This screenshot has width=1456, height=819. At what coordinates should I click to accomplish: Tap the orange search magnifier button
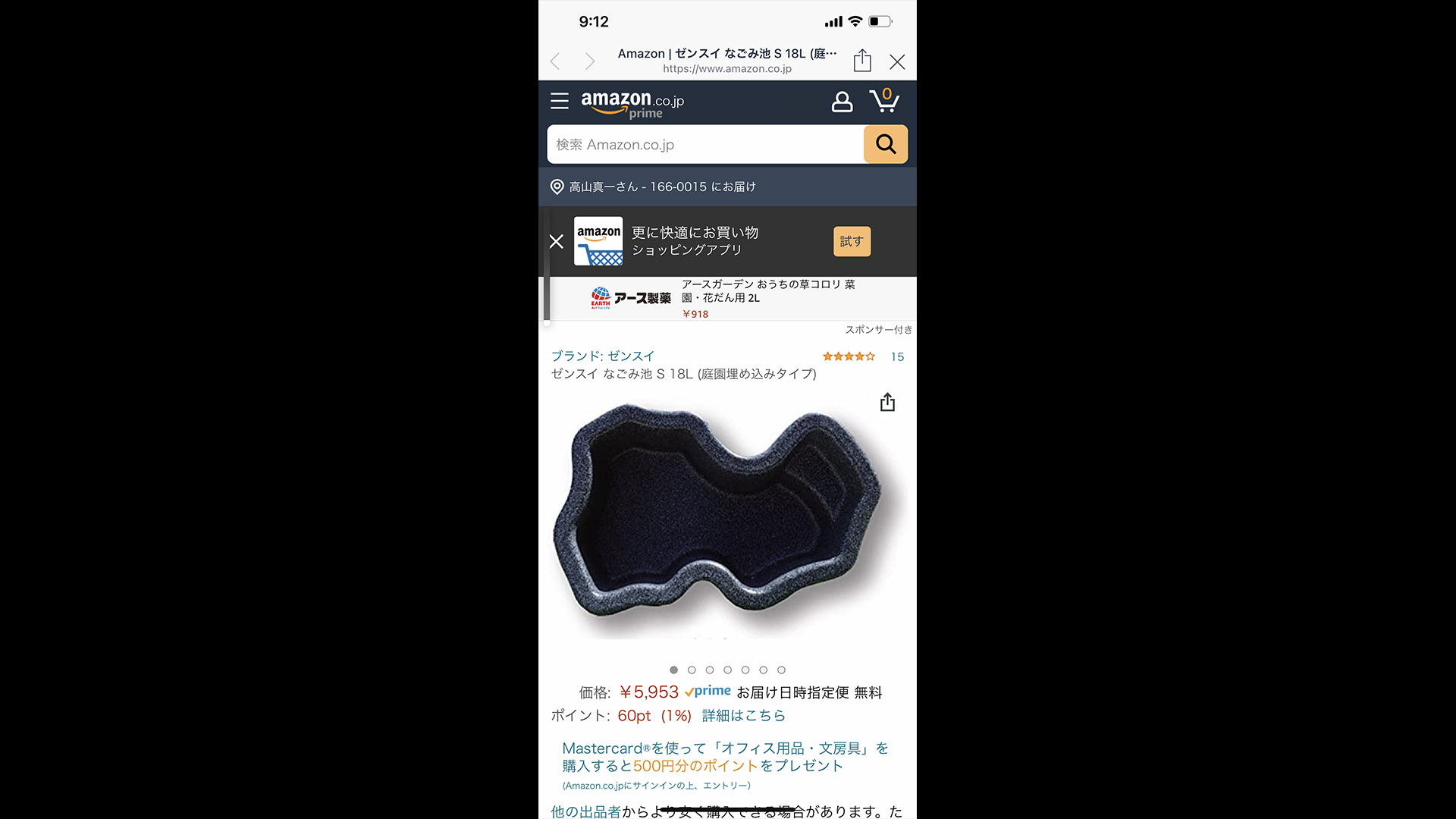(886, 144)
